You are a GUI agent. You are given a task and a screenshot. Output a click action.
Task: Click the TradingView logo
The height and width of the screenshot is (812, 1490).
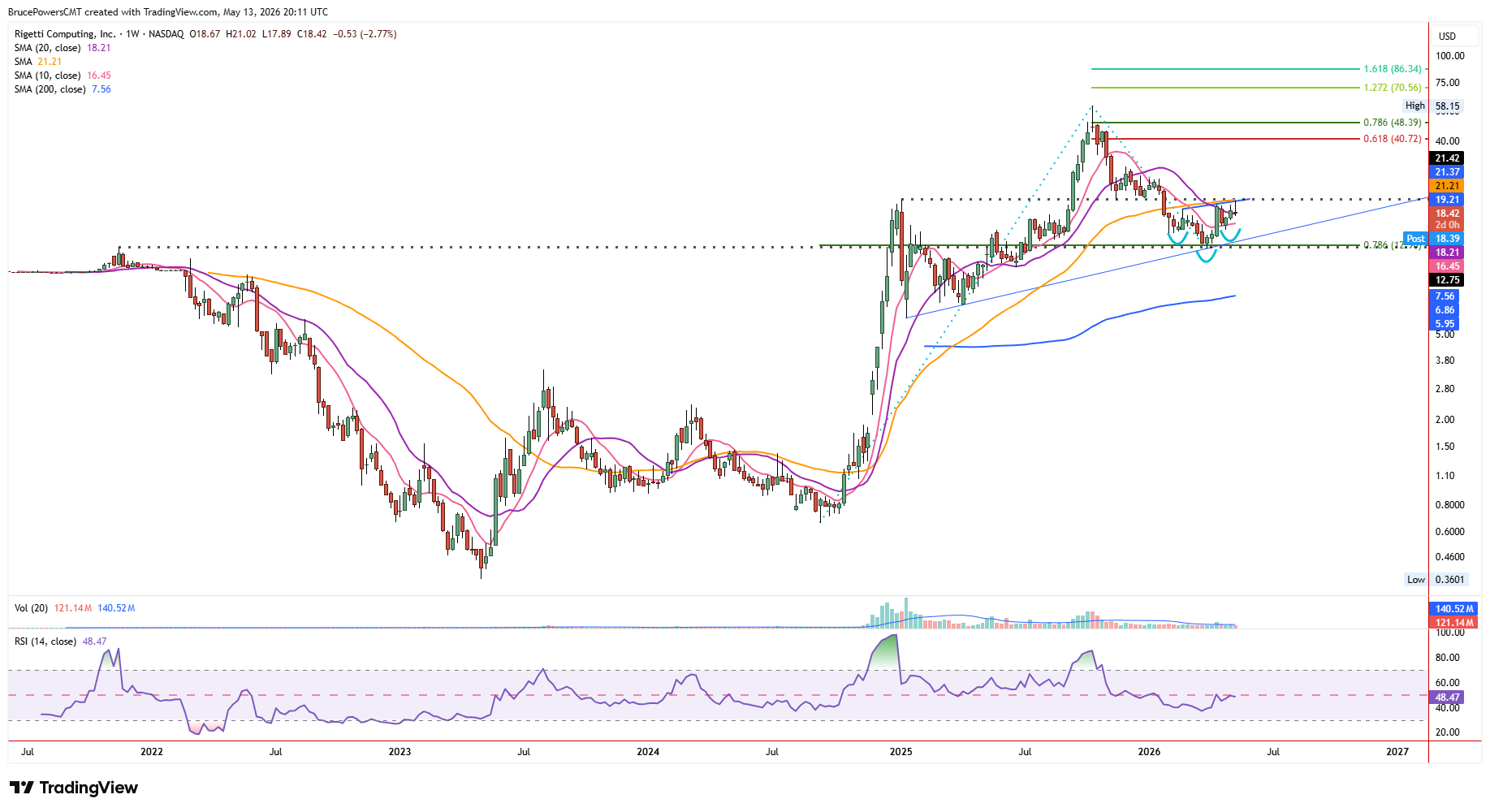[x=73, y=788]
